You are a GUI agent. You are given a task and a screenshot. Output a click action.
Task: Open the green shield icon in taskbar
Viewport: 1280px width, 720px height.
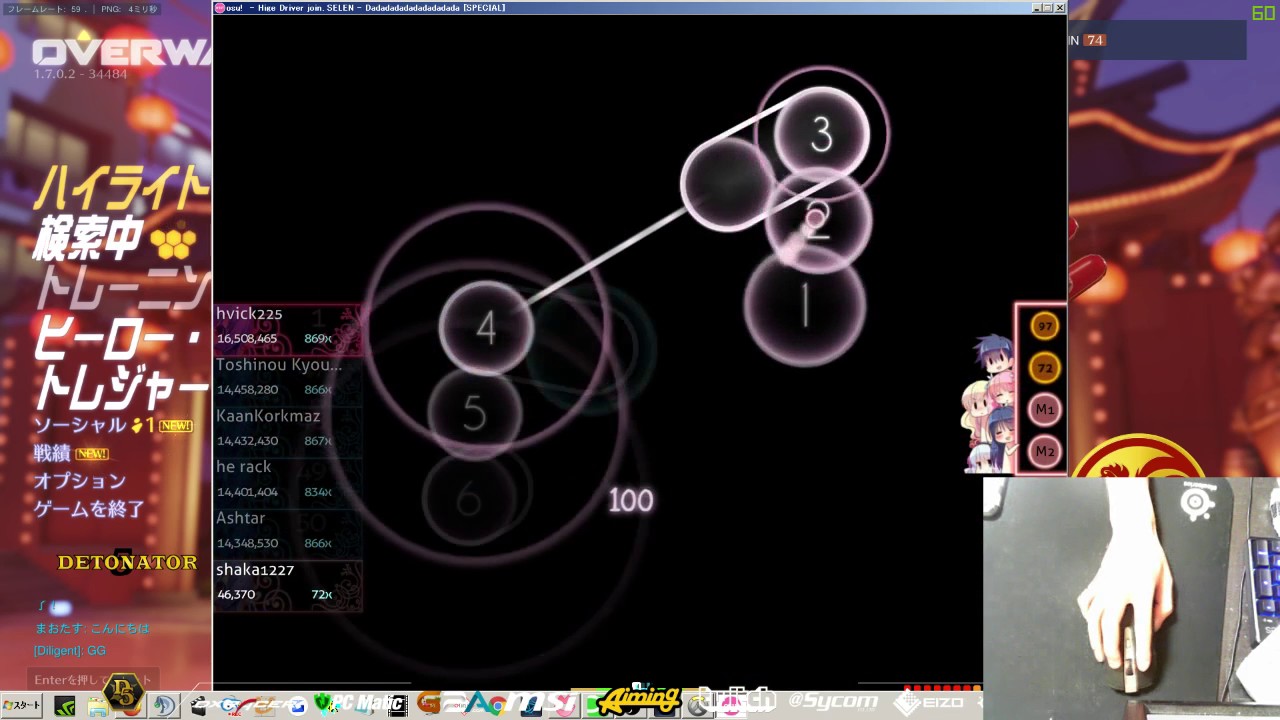(324, 704)
